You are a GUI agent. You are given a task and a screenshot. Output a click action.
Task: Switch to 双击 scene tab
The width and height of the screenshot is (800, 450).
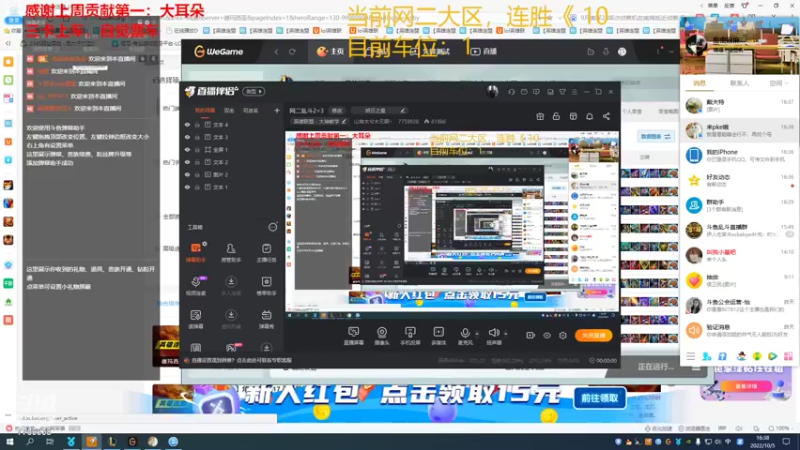[x=229, y=110]
